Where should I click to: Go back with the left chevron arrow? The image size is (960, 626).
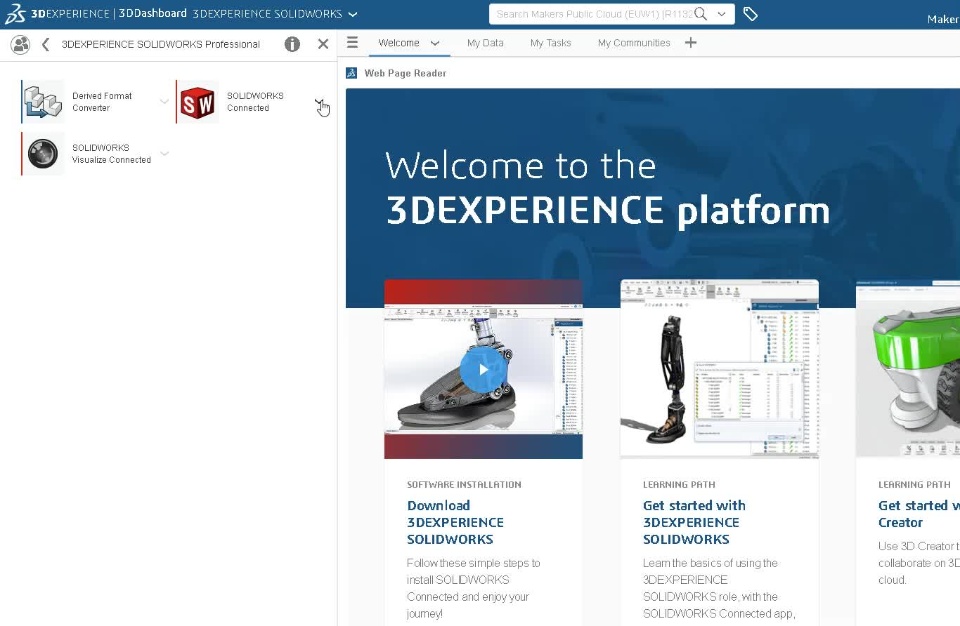click(x=45, y=44)
